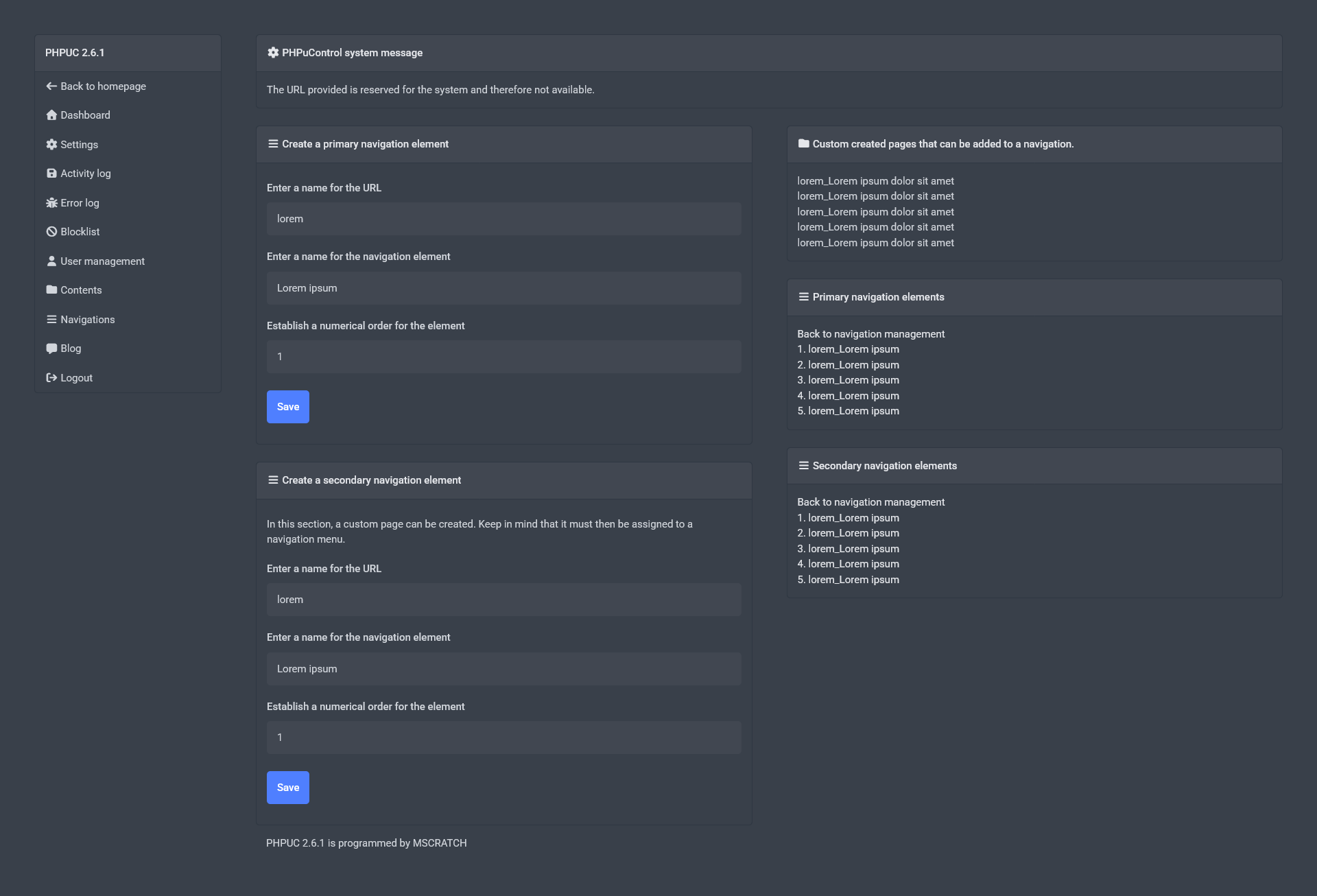Click the Settings gear icon in sidebar
This screenshot has height=896, width=1317.
click(51, 145)
